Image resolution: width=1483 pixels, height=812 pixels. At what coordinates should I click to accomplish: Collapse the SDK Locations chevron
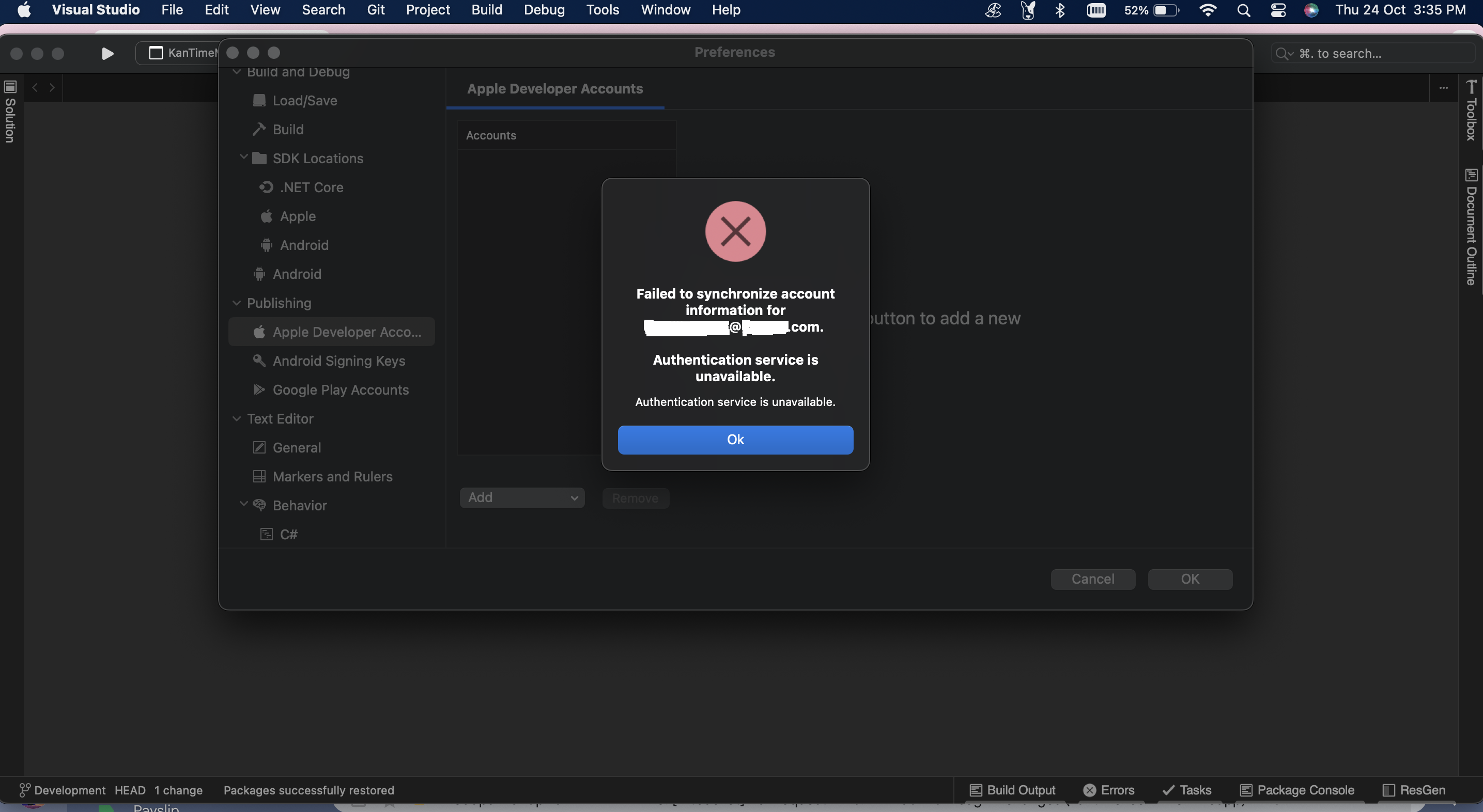pos(243,157)
